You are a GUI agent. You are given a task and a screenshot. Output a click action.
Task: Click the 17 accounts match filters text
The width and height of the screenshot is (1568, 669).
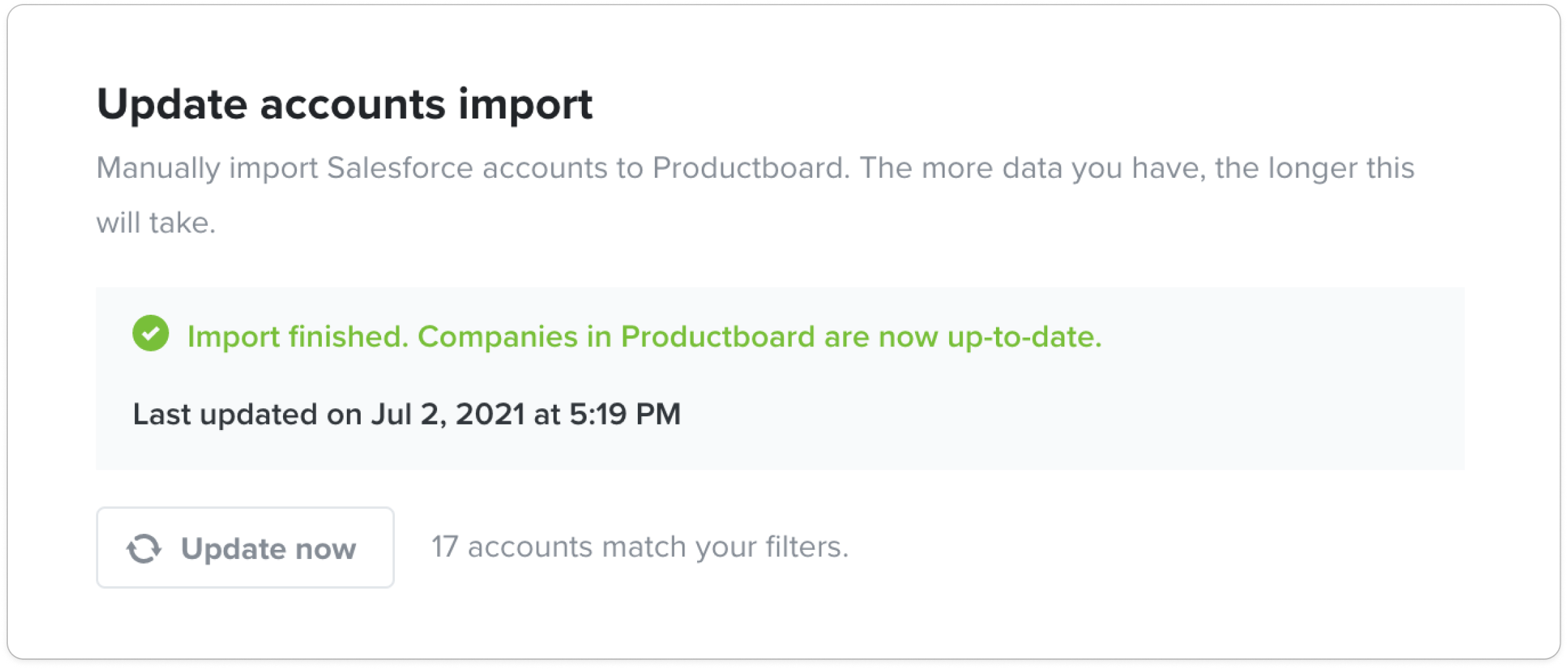tap(640, 547)
